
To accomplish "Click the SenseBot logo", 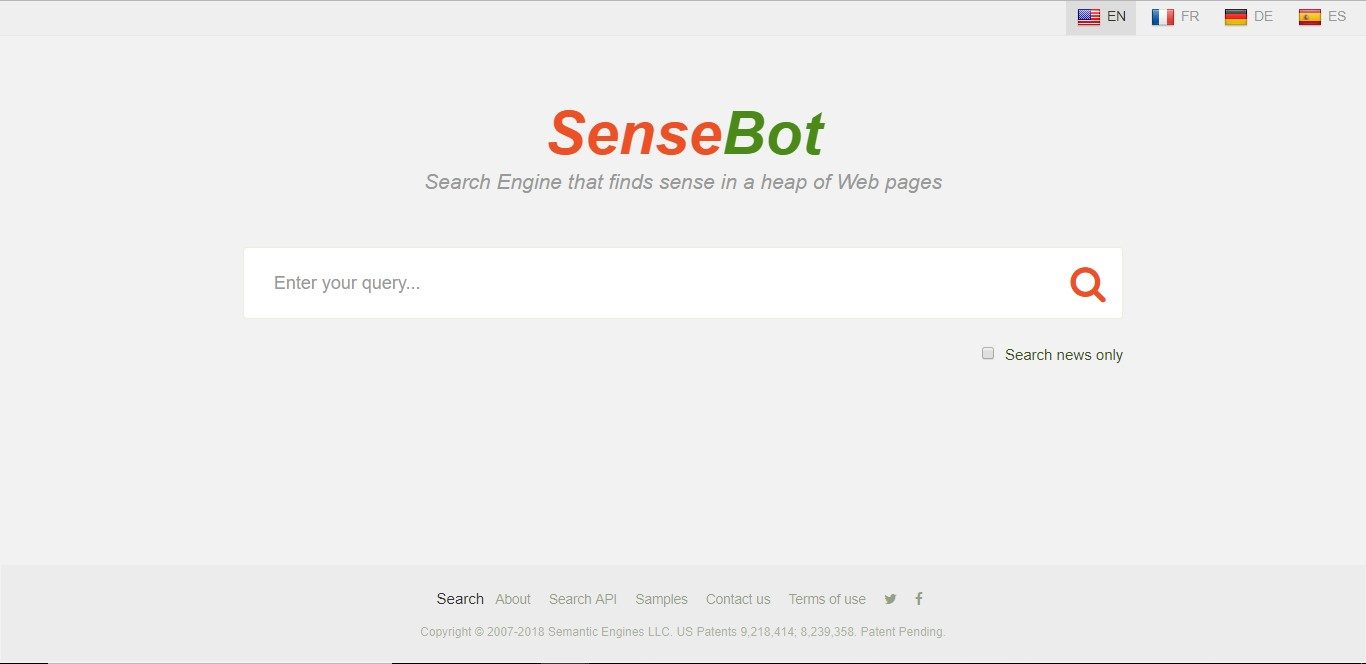I will (x=685, y=134).
